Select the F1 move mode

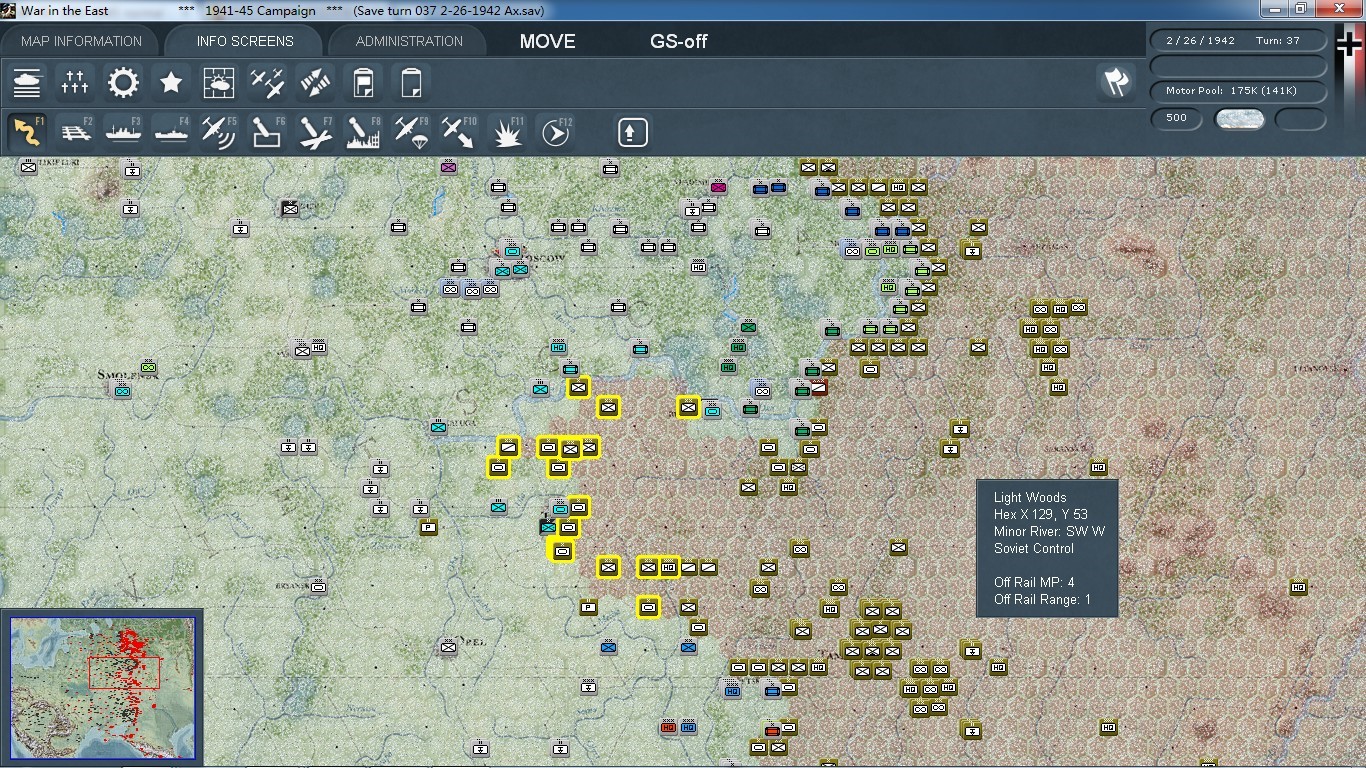tap(27, 132)
